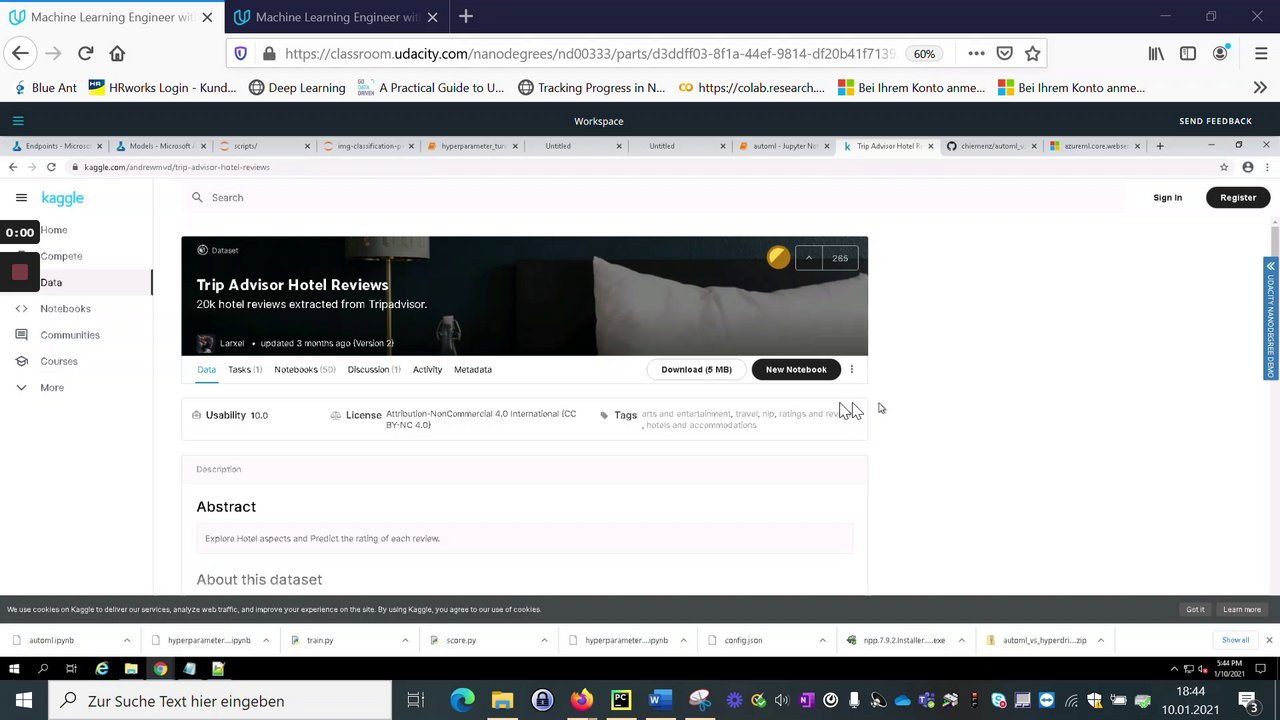1280x720 pixels.
Task: Reload the Udacity classroom page in Firefox
Action: (85, 53)
